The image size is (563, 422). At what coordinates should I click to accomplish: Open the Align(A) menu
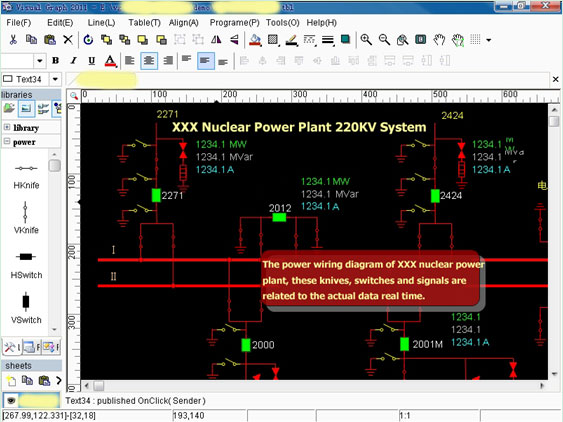coord(183,23)
